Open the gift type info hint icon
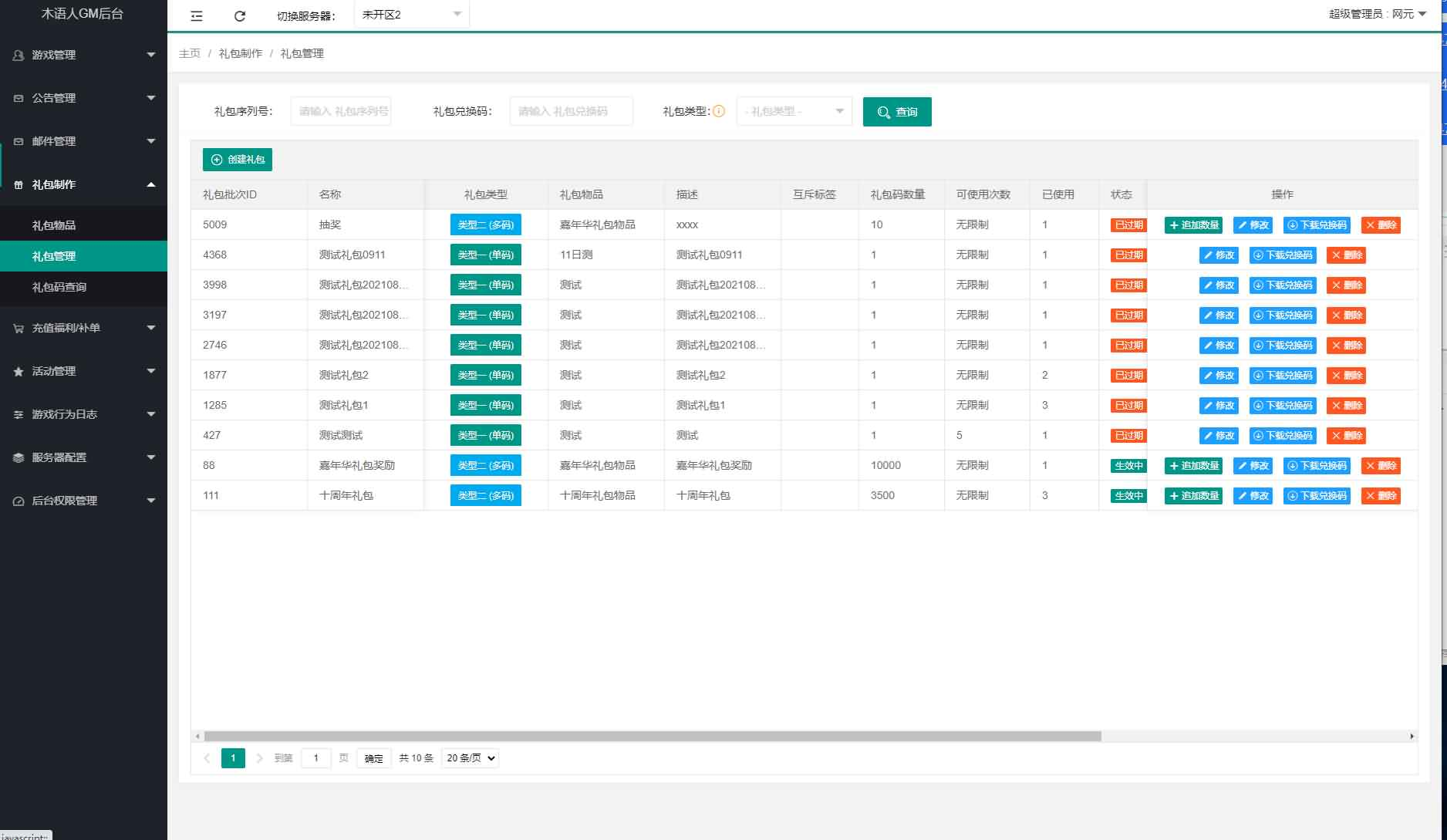The height and width of the screenshot is (840, 1447). coord(719,111)
